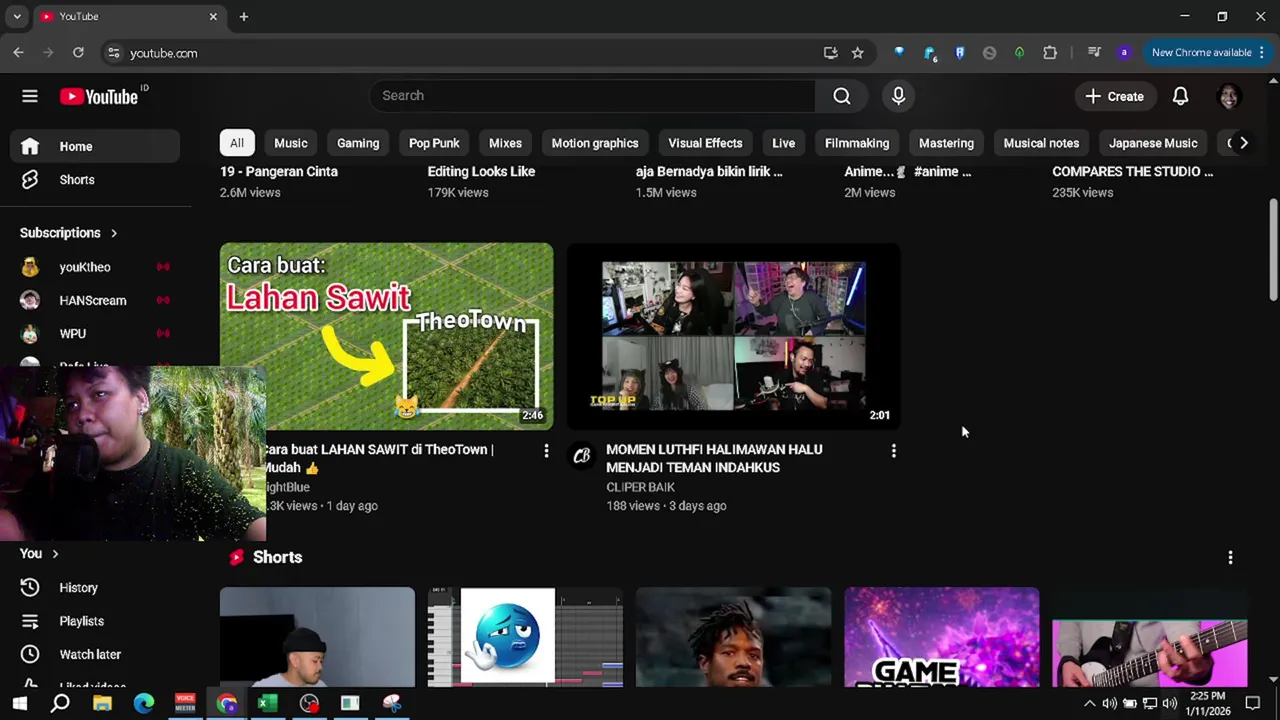Screen dimensions: 1280x720
Task: Open more options for Lahan Sawit video
Action: 546,451
